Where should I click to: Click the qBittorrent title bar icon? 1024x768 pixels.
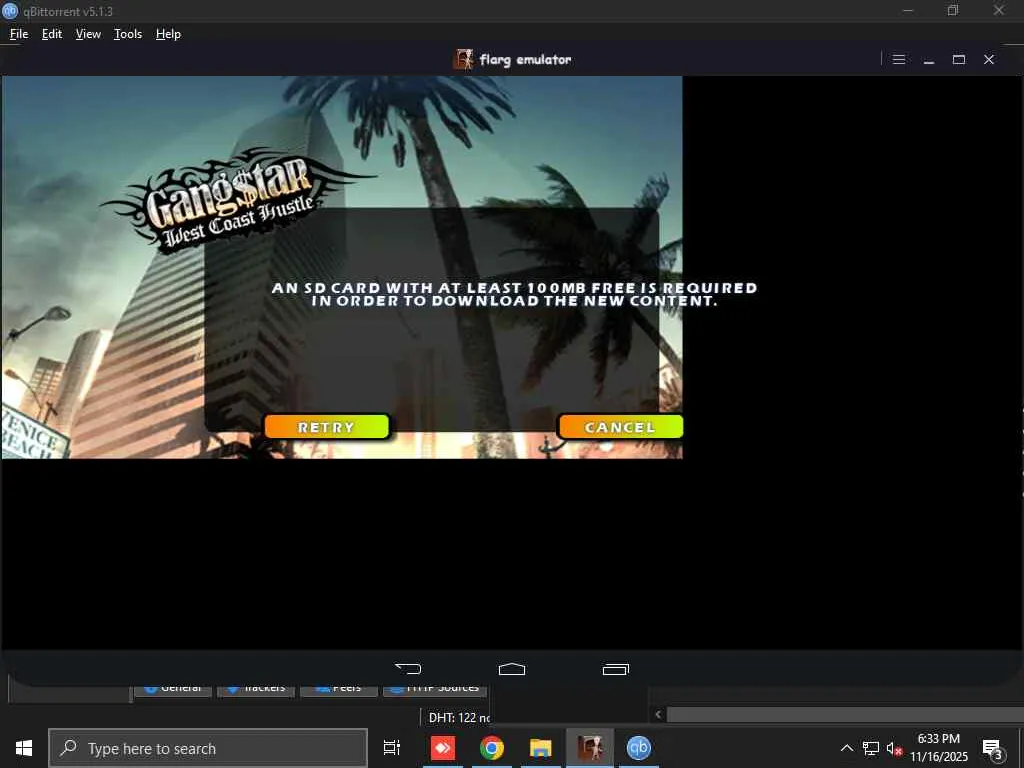(x=10, y=10)
